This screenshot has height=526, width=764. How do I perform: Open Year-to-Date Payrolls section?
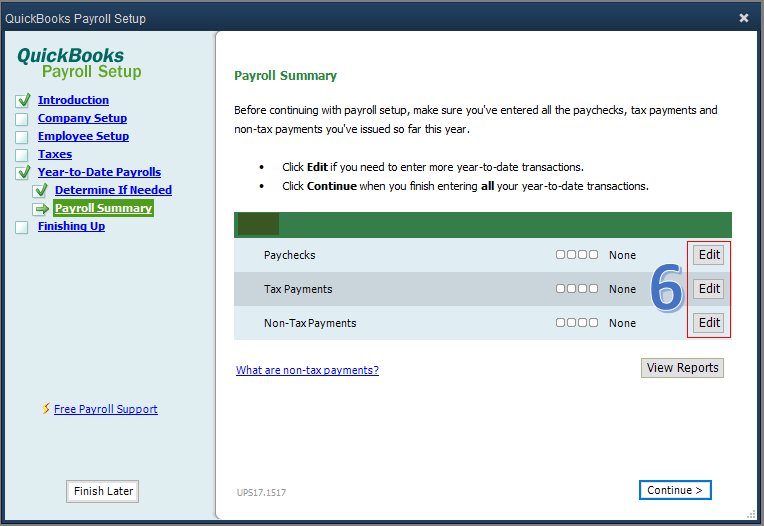tap(99, 172)
